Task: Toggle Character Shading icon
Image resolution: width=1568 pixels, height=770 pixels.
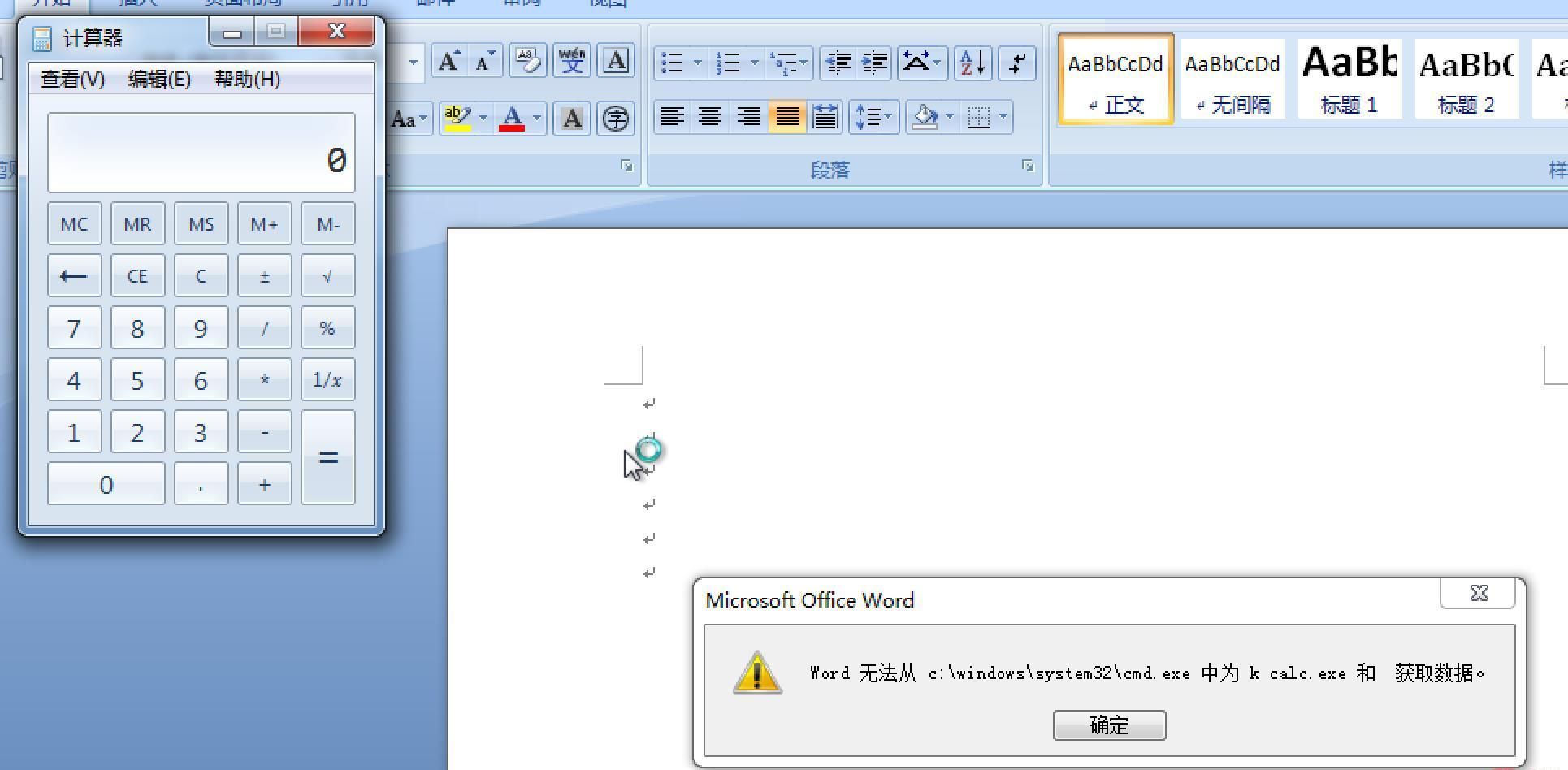Action: click(x=572, y=119)
